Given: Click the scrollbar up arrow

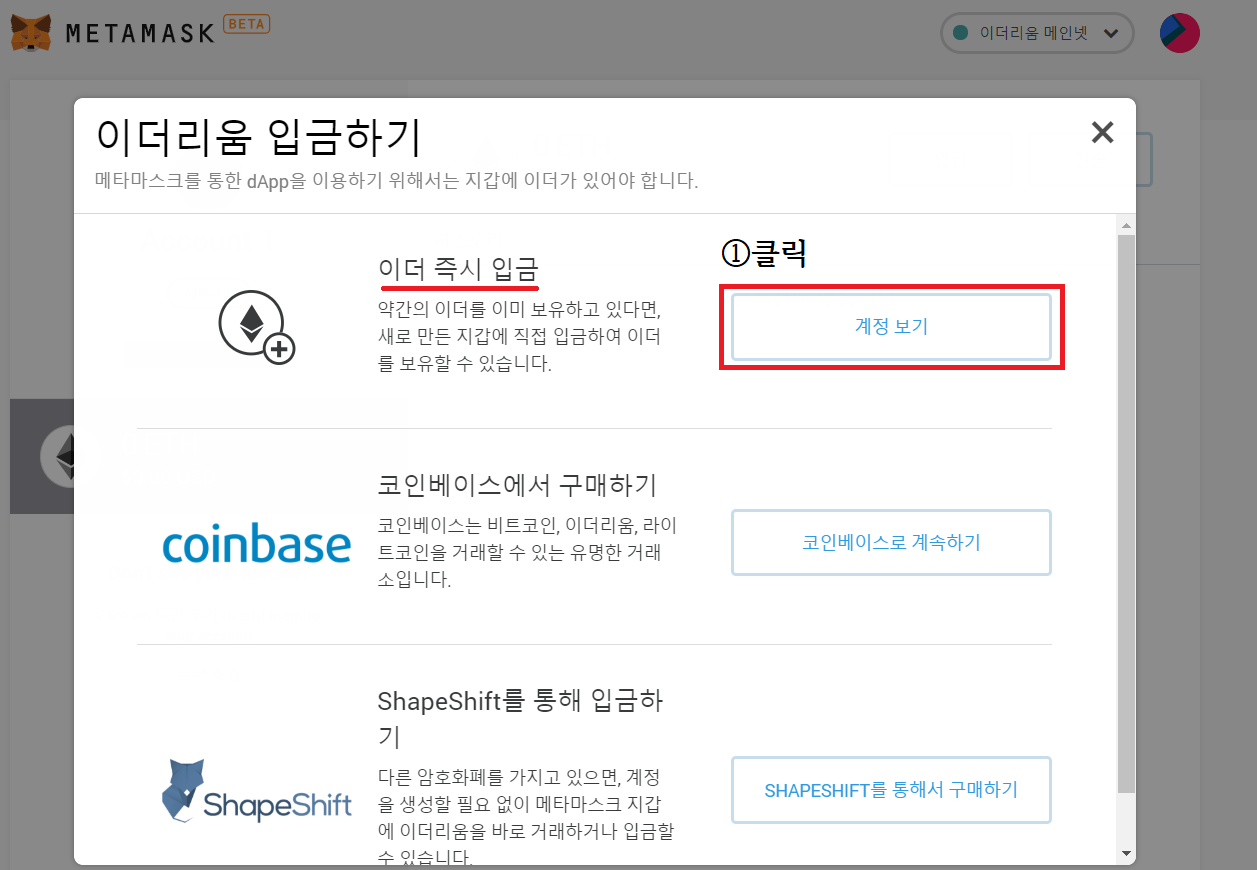Looking at the screenshot, I should 1127,224.
